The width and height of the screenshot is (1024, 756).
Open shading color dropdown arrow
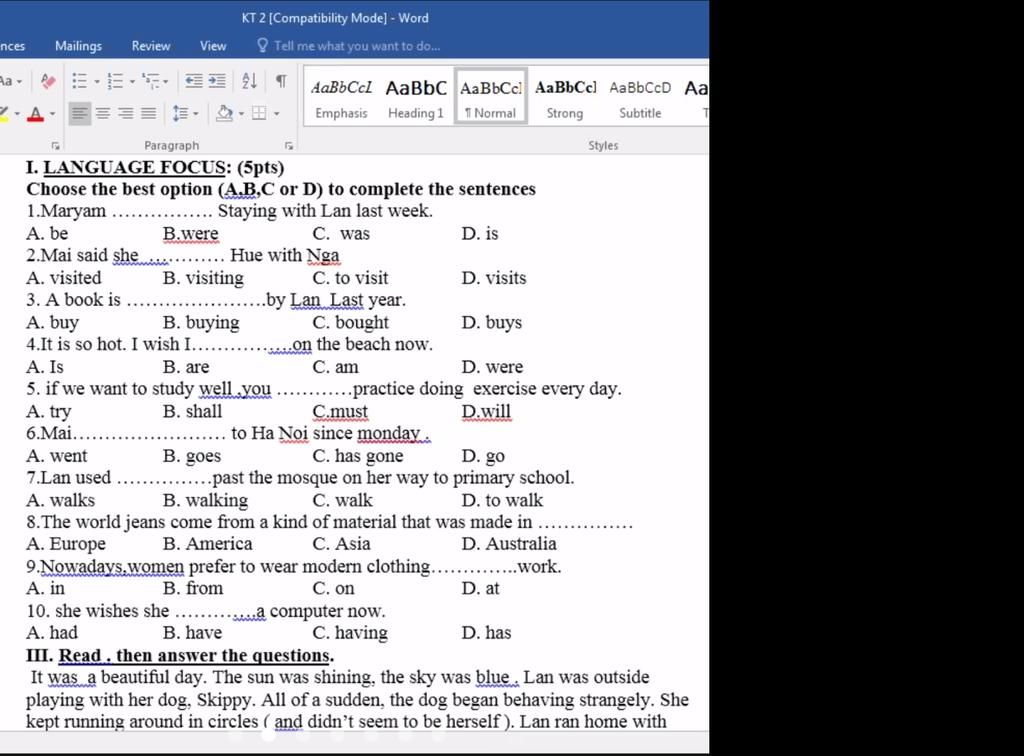(242, 114)
